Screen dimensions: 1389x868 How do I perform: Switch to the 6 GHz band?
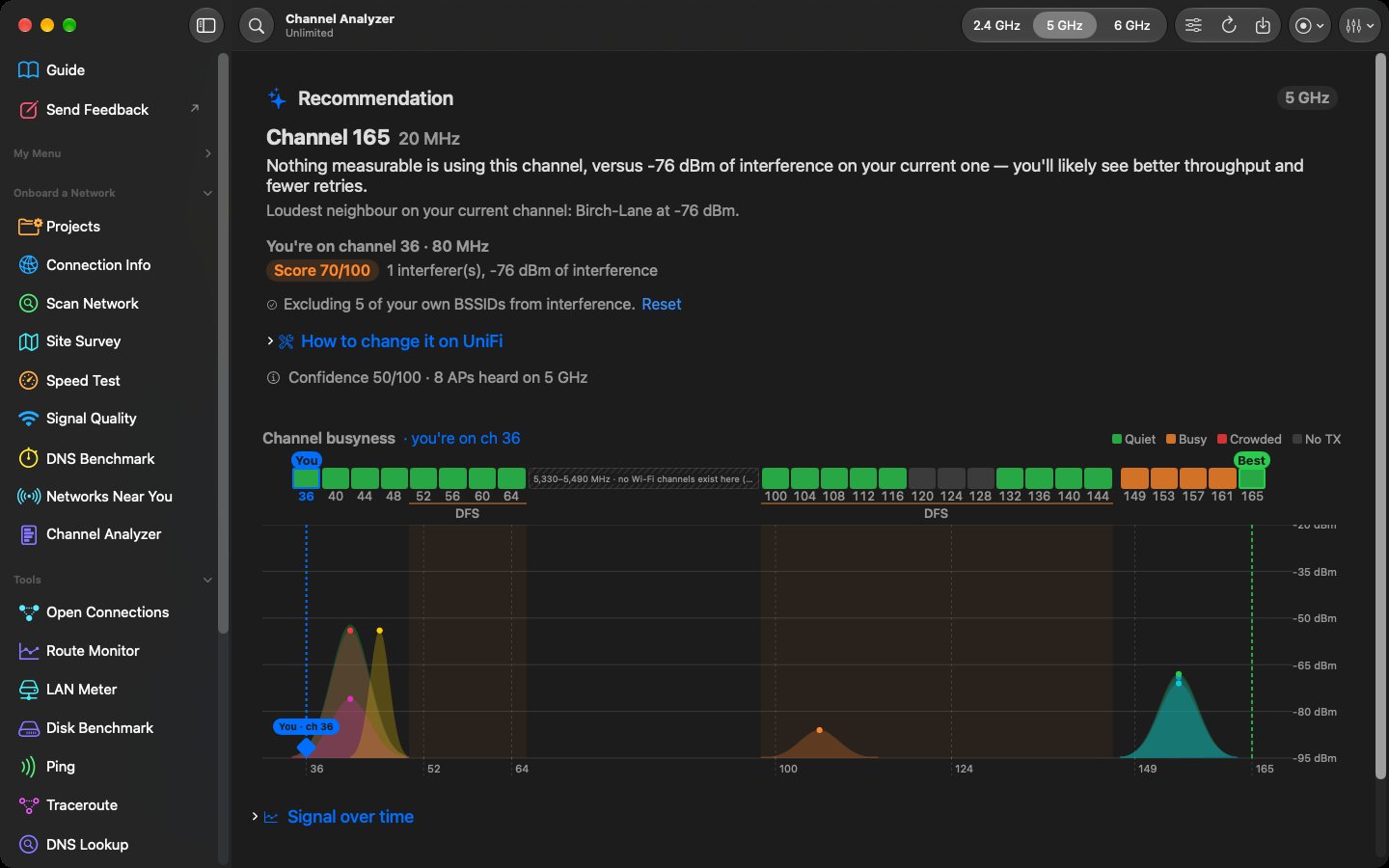1131,26
